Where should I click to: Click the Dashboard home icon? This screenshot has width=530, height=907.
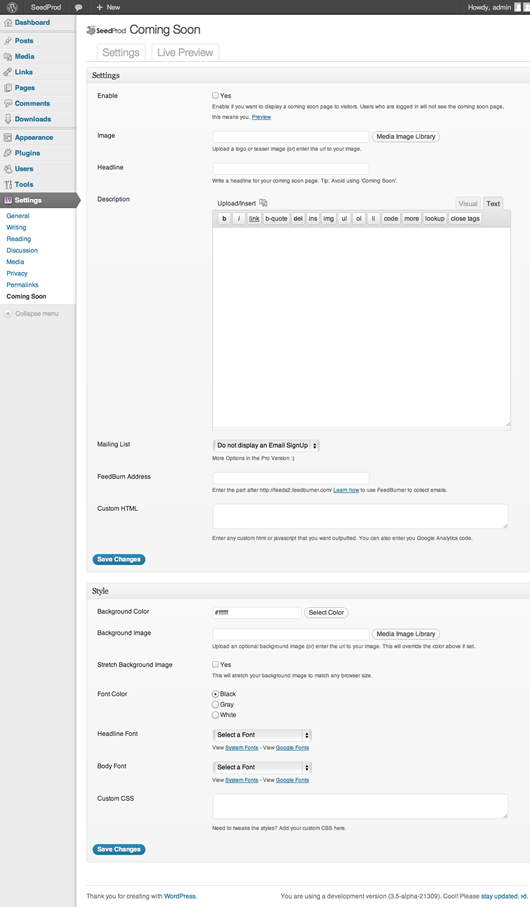8,23
